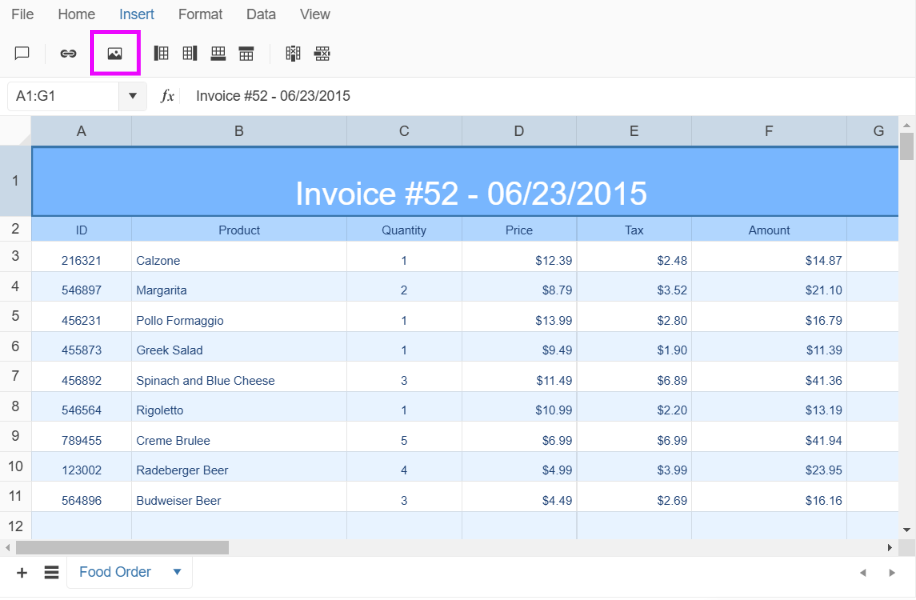Switch to the View tab
The height and width of the screenshot is (600, 916).
pyautogui.click(x=314, y=14)
